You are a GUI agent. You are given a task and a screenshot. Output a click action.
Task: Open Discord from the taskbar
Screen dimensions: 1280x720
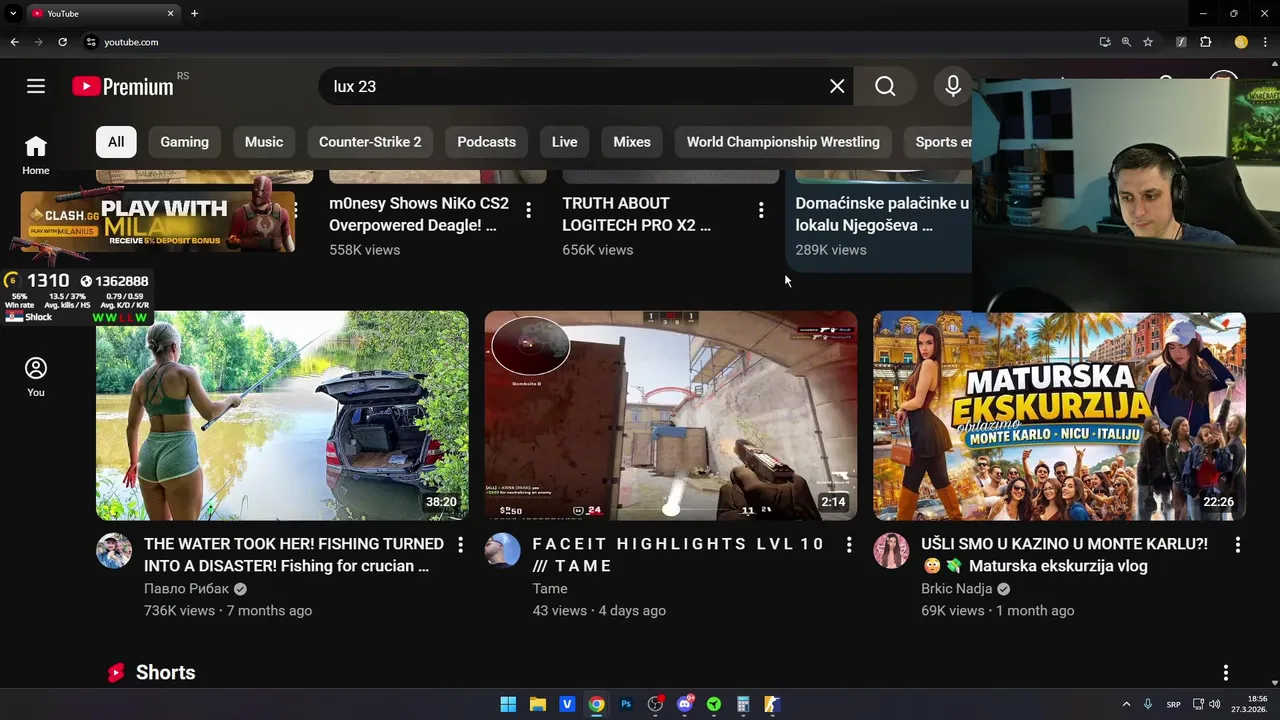click(x=685, y=704)
